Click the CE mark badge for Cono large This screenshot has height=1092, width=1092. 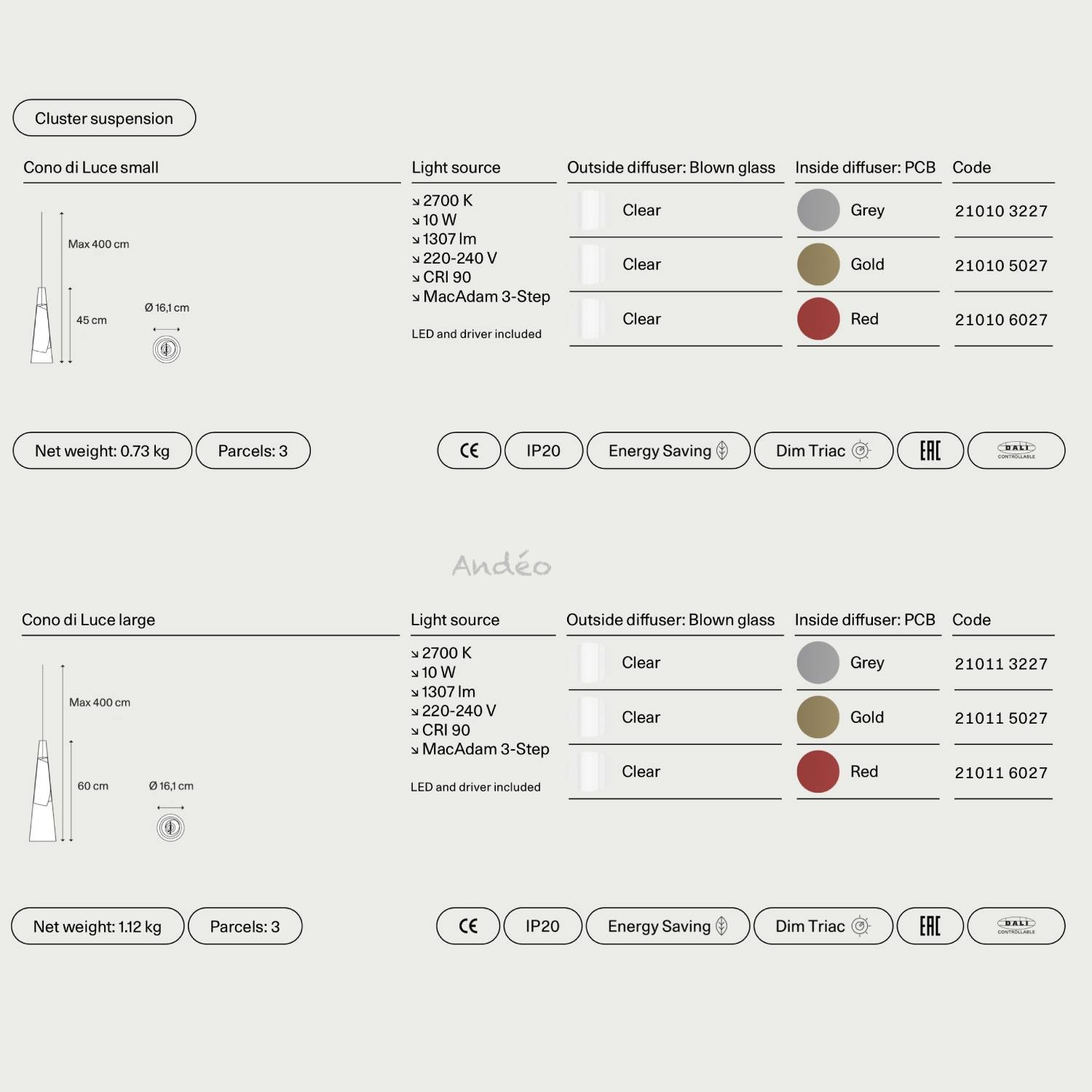pyautogui.click(x=468, y=926)
